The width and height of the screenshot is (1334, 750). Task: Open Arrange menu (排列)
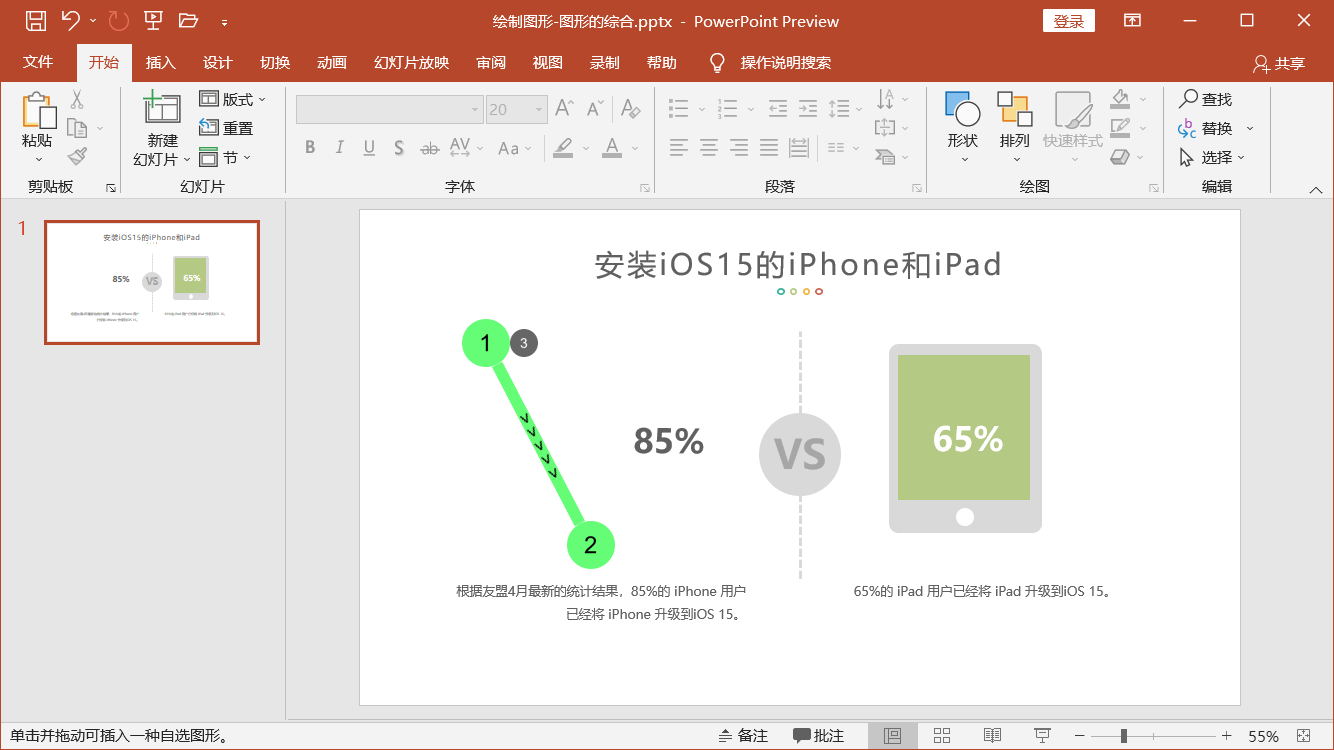click(1014, 128)
